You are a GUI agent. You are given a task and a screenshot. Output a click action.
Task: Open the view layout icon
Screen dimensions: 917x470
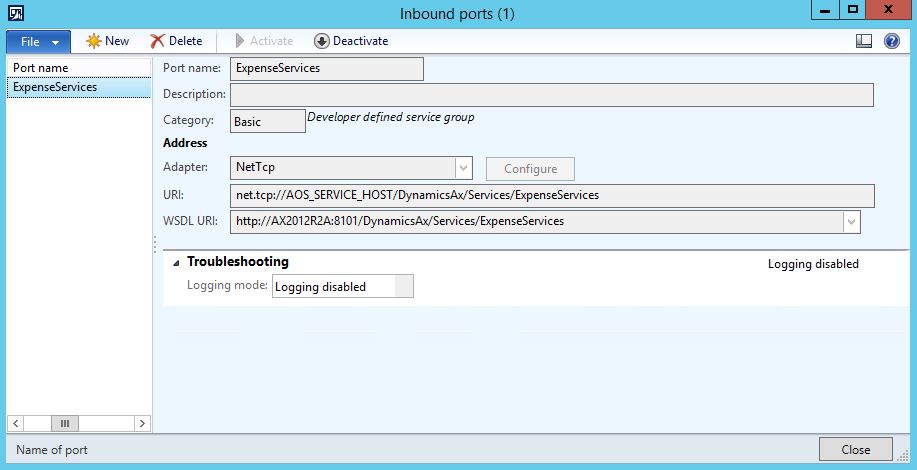864,41
